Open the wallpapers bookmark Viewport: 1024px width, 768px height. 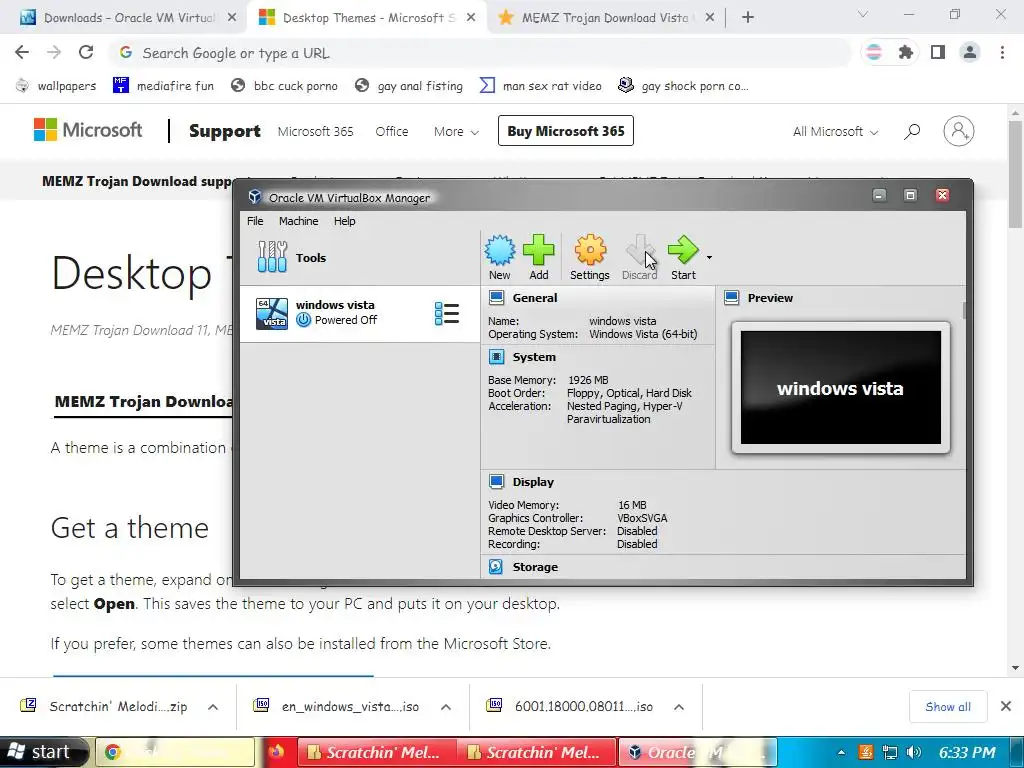pos(56,86)
